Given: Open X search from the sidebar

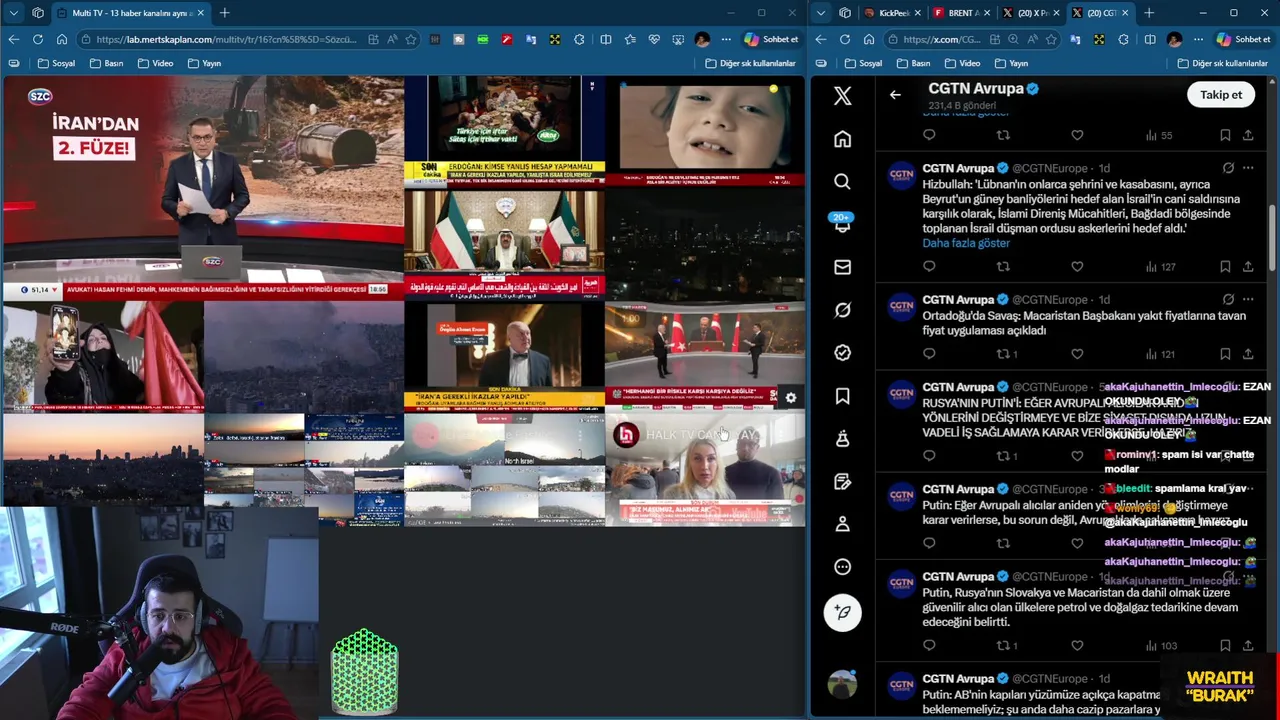Looking at the screenshot, I should click(x=842, y=181).
